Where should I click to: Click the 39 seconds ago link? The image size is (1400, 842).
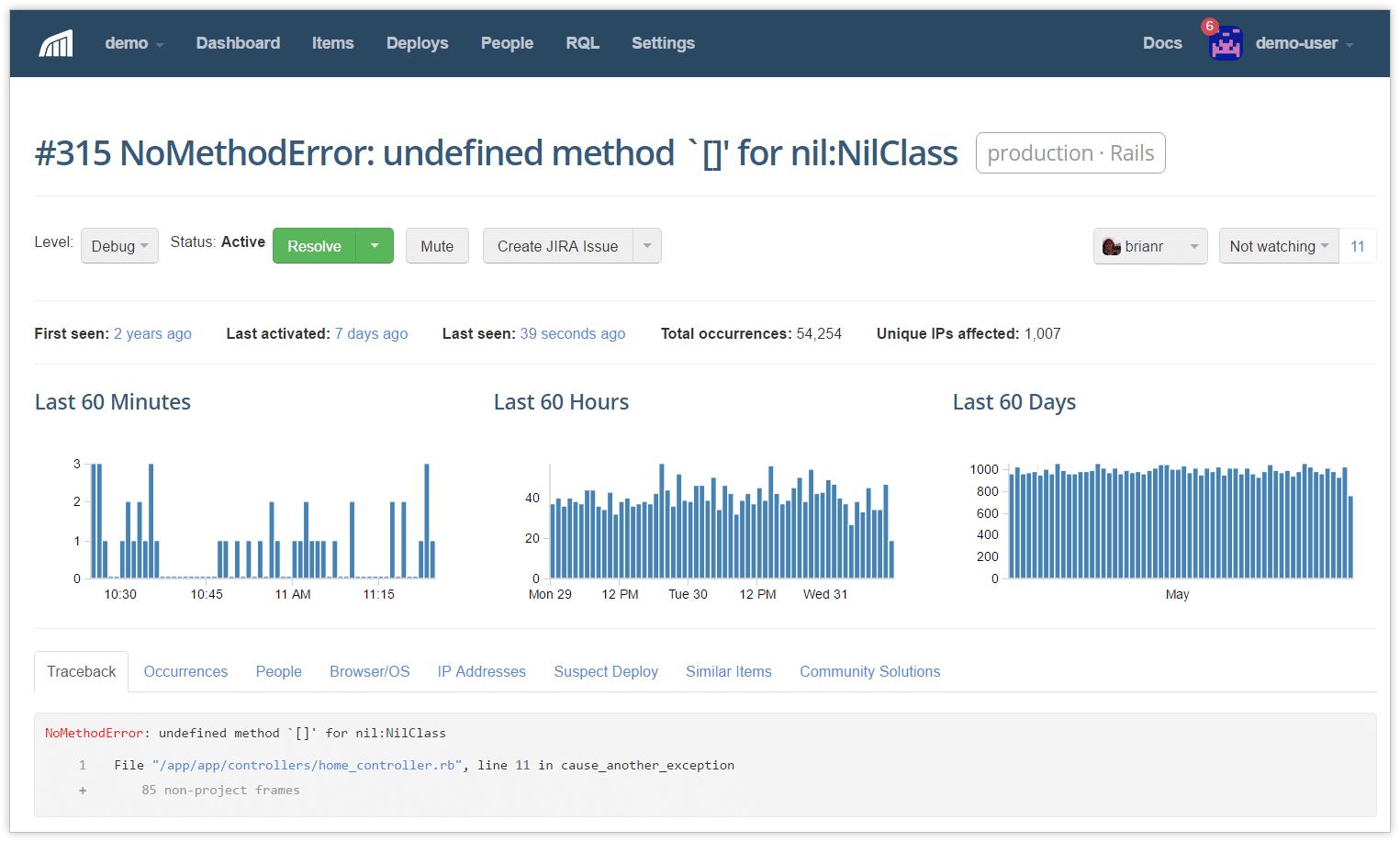(x=572, y=333)
